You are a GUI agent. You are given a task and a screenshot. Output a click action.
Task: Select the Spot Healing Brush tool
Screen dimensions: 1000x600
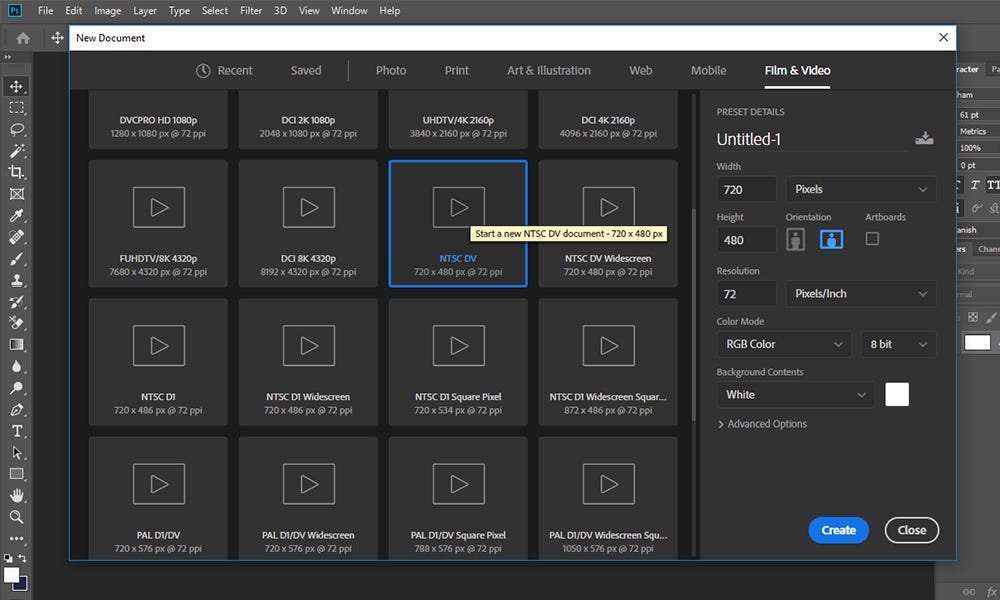point(17,237)
